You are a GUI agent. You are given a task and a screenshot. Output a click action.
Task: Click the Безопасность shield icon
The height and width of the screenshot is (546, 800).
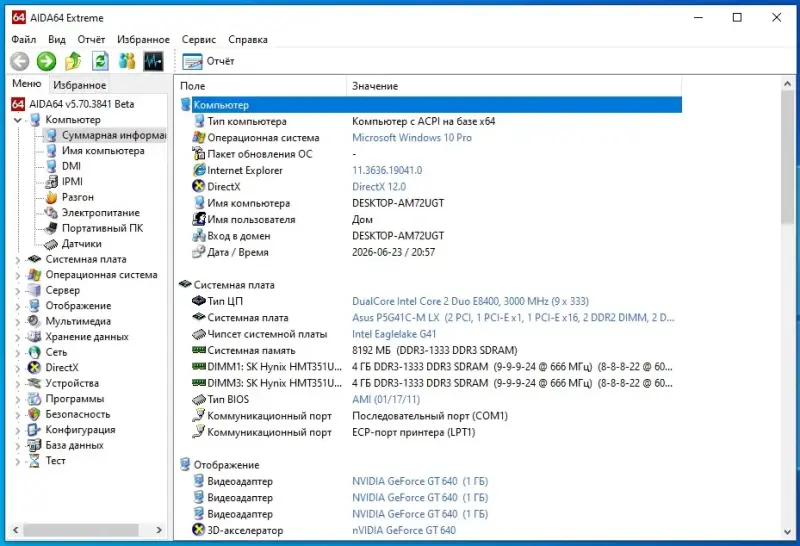[x=34, y=414]
